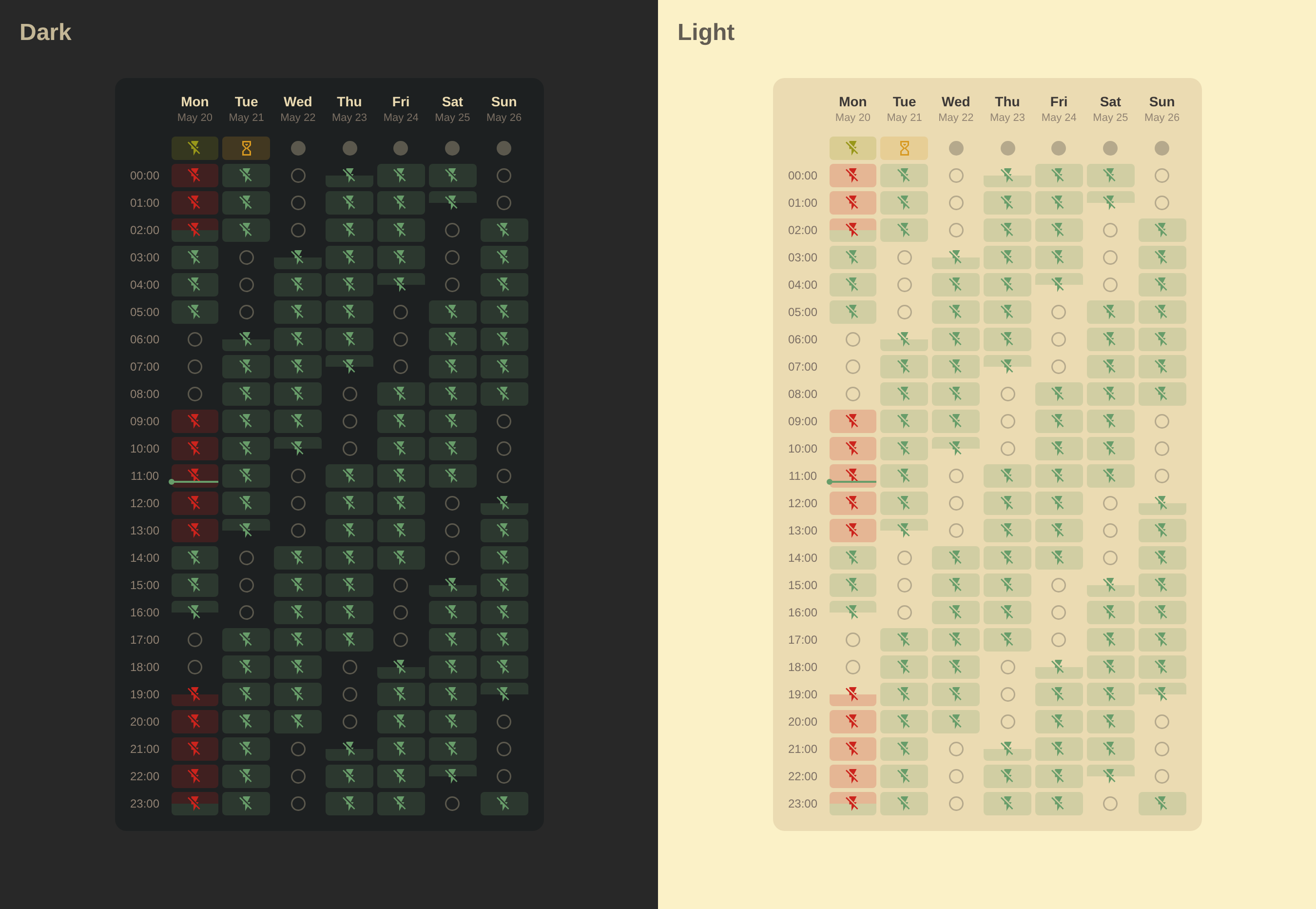This screenshot has width=1316, height=909.
Task: Click the green icon at Wednesday 05:00 in the light grid
Action: 955,312
